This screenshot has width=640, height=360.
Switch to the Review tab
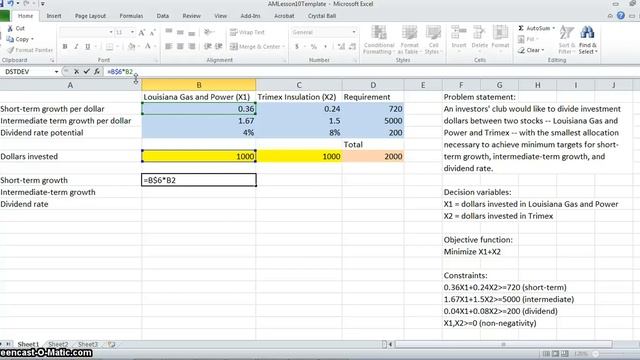tap(191, 16)
